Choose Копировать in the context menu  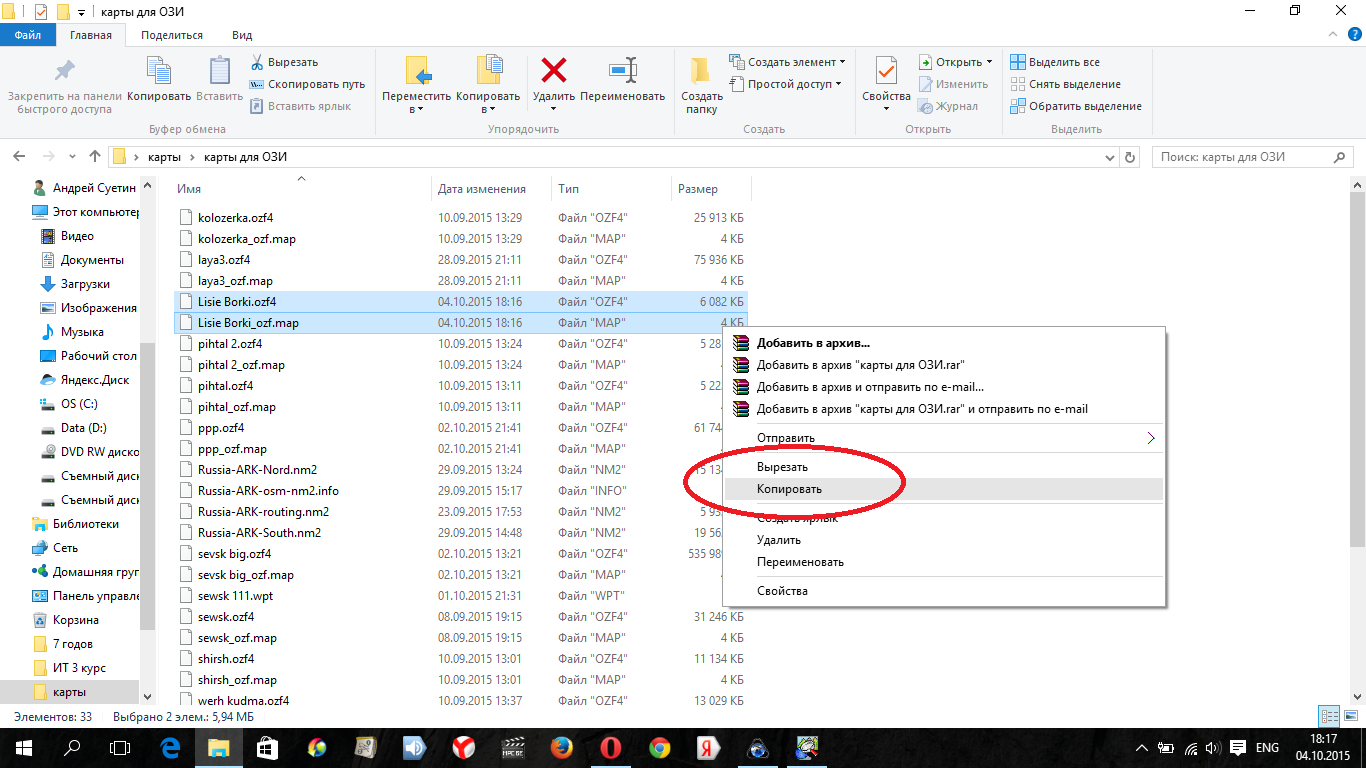point(789,489)
